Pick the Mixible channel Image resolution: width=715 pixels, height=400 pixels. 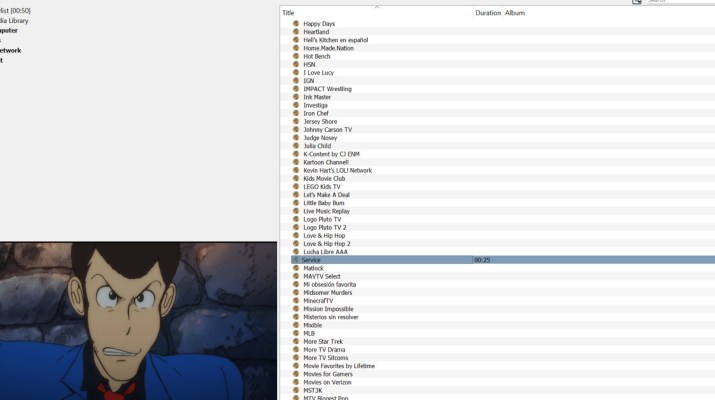point(312,326)
